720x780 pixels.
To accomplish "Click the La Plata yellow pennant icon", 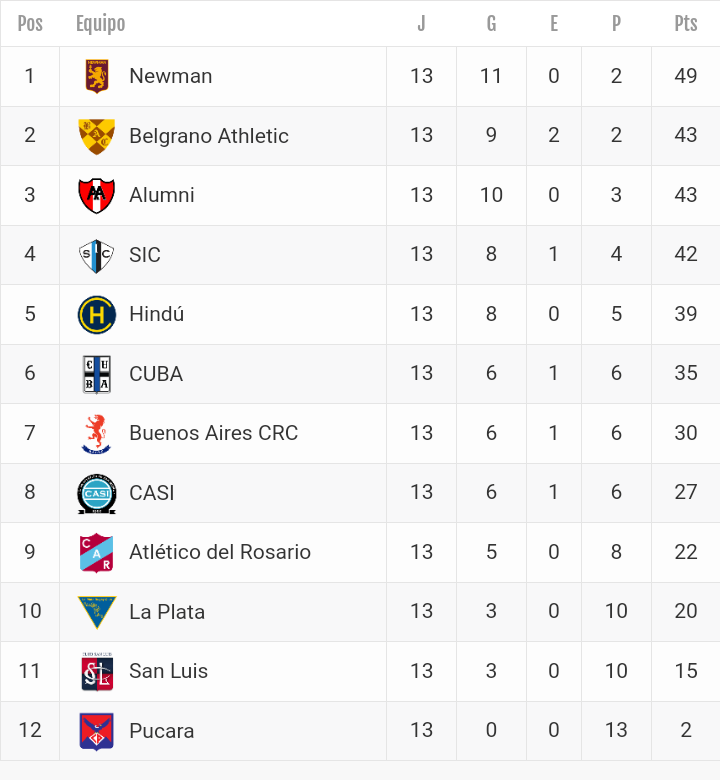I will 97,612.
